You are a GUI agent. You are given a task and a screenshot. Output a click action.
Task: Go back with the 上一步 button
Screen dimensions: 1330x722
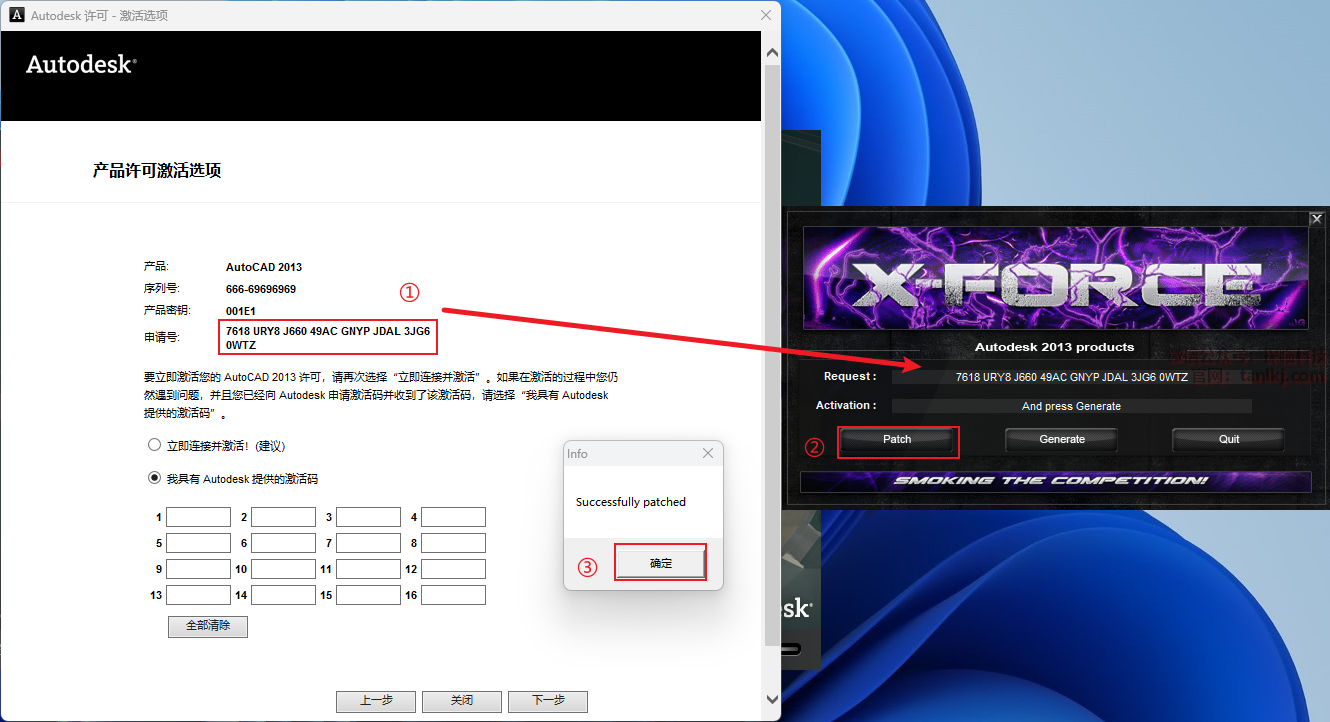[376, 701]
